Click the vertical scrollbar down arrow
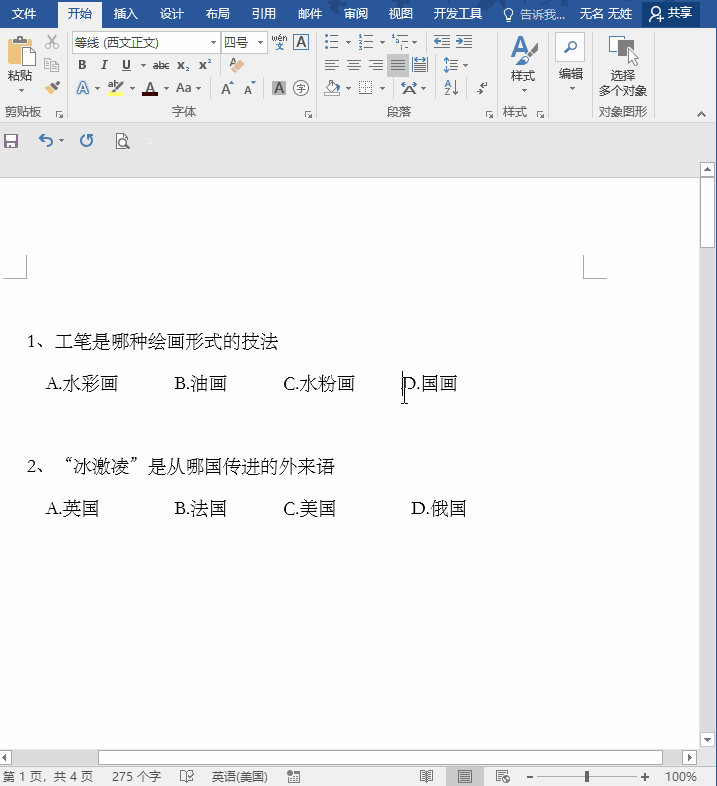 tap(707, 739)
